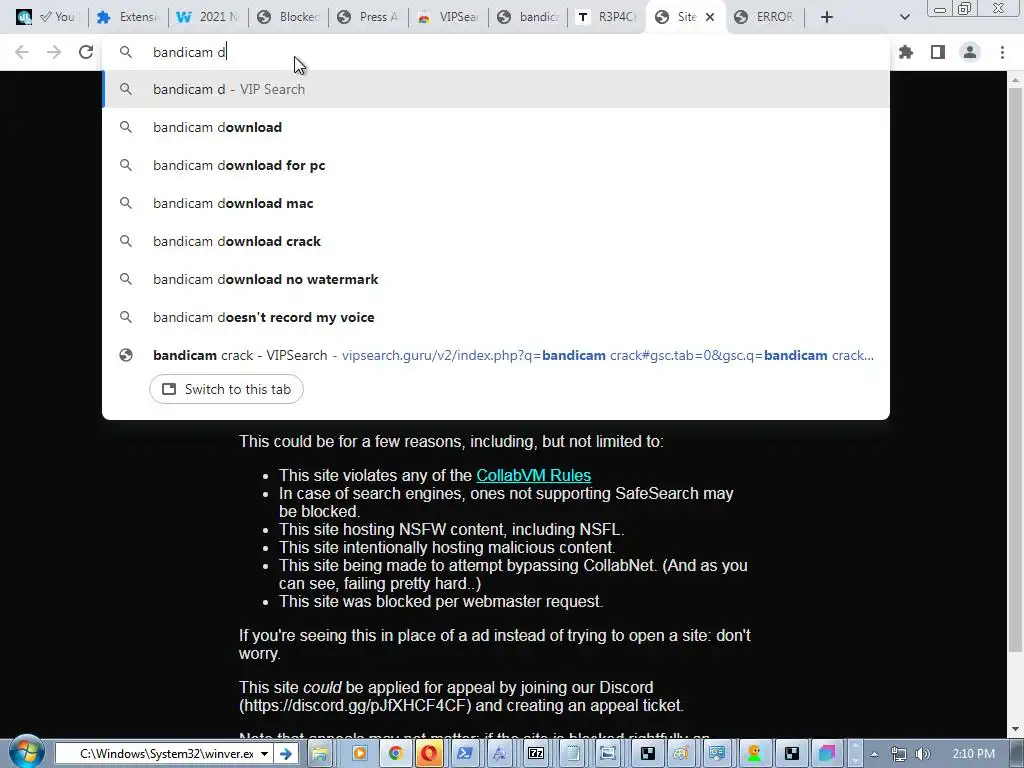This screenshot has width=1024, height=768.
Task: Choose 'bandicam download crack' suggestion
Action: [496, 241]
